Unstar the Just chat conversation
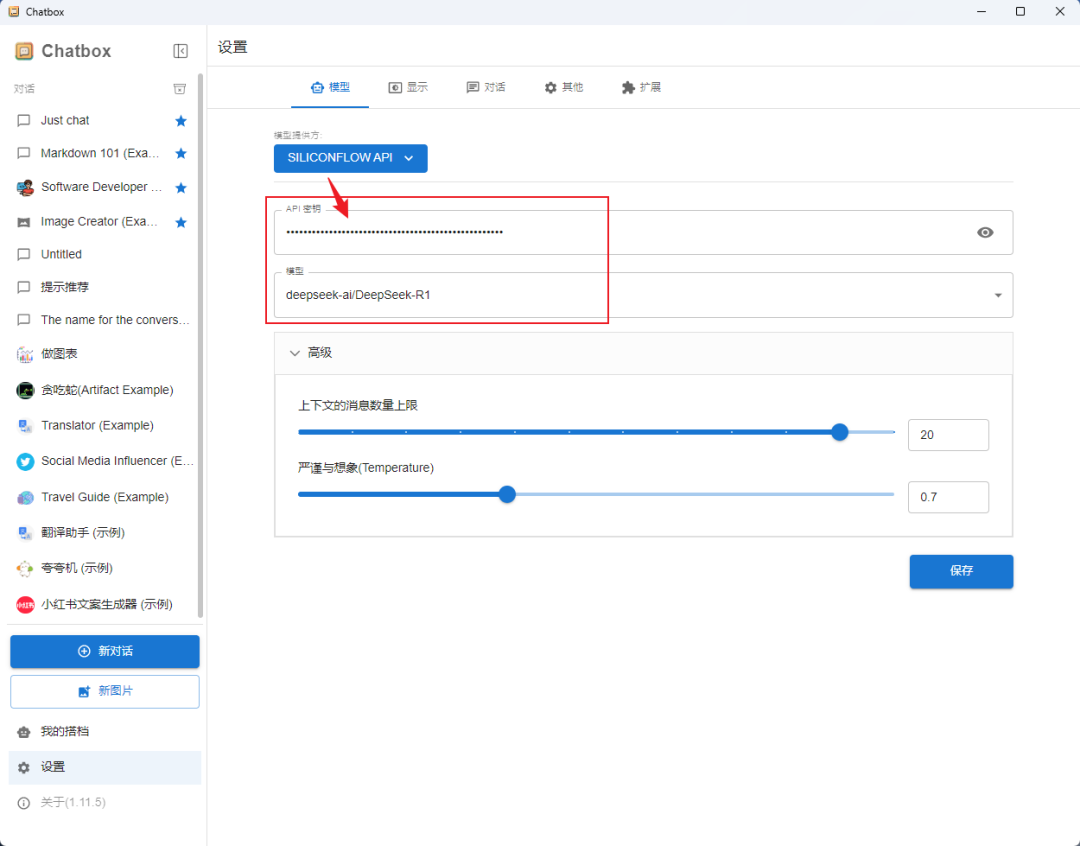Image resolution: width=1080 pixels, height=846 pixels. (x=181, y=121)
